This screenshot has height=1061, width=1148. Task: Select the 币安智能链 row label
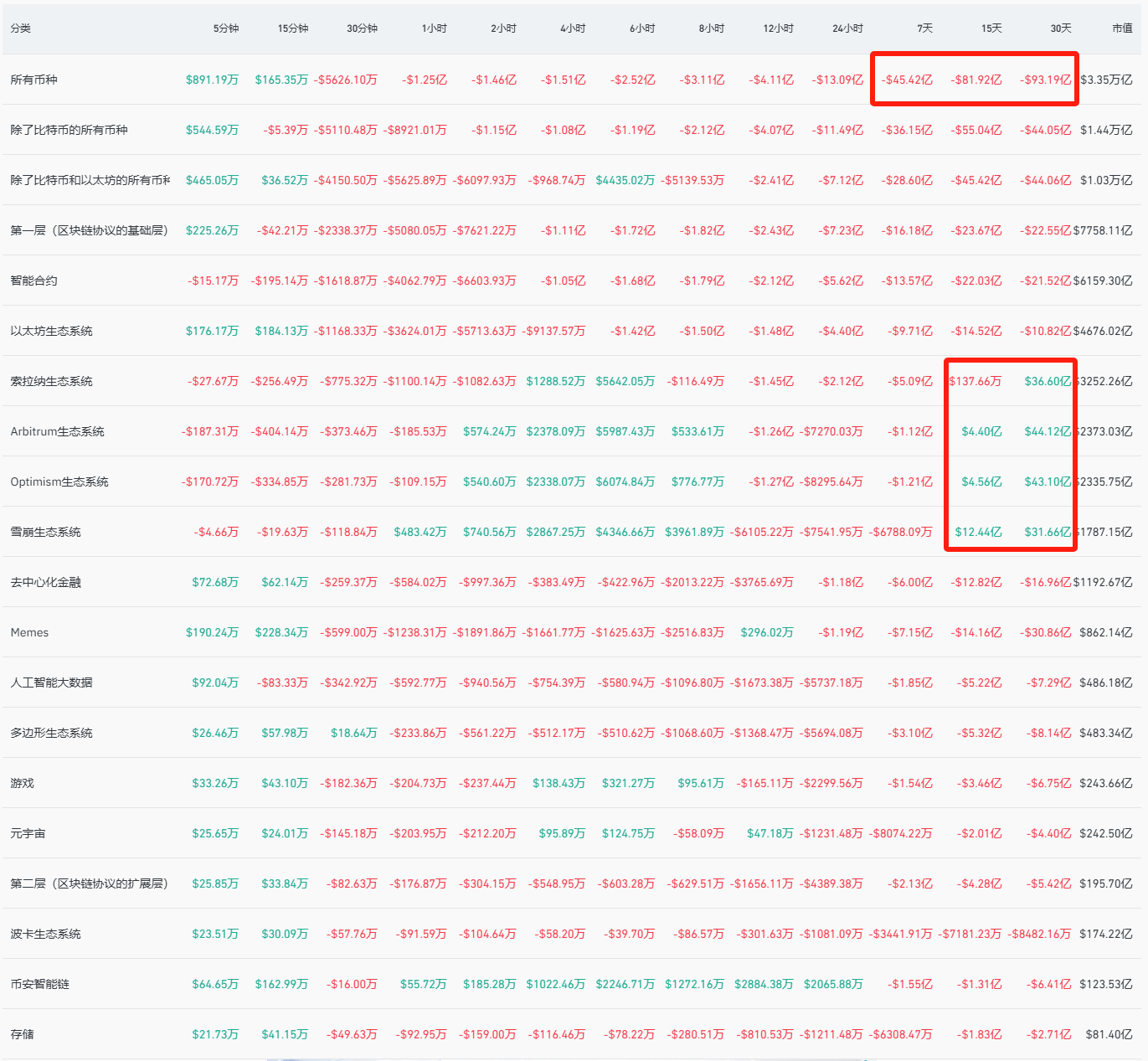(x=39, y=984)
